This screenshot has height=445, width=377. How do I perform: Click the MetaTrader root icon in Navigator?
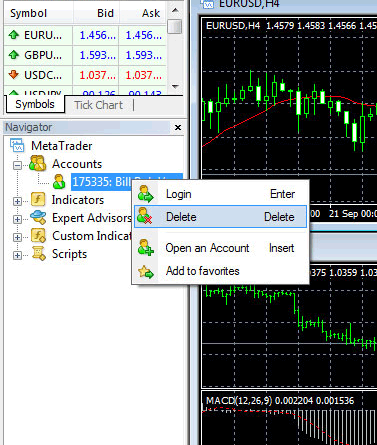click(x=17, y=145)
